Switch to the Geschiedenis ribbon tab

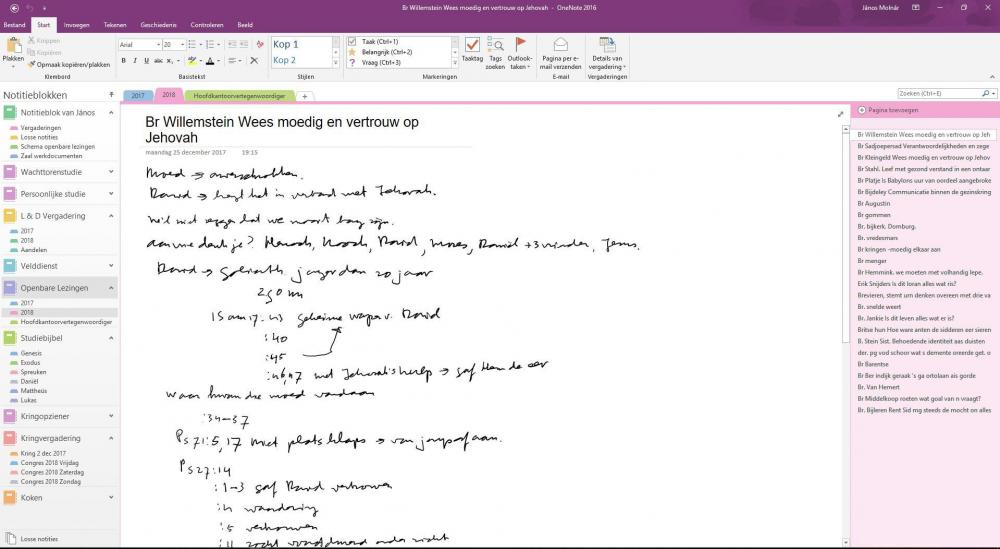(x=158, y=25)
